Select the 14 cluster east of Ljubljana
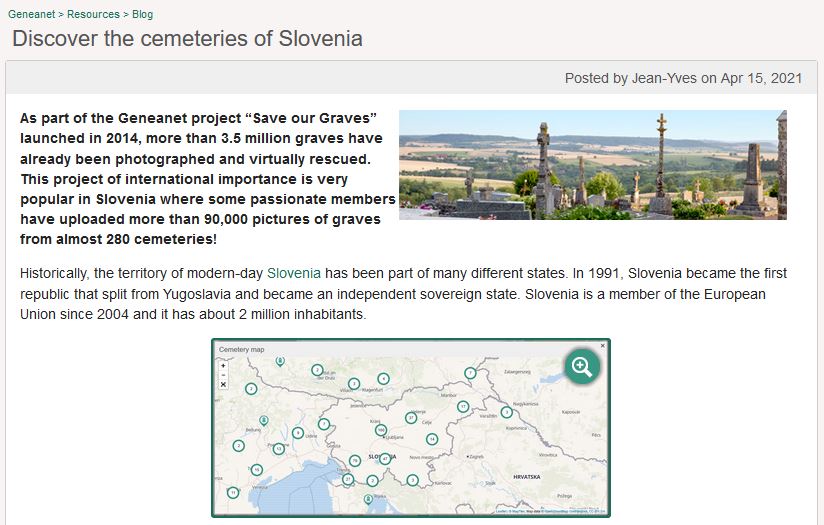824x525 pixels. pyautogui.click(x=432, y=439)
